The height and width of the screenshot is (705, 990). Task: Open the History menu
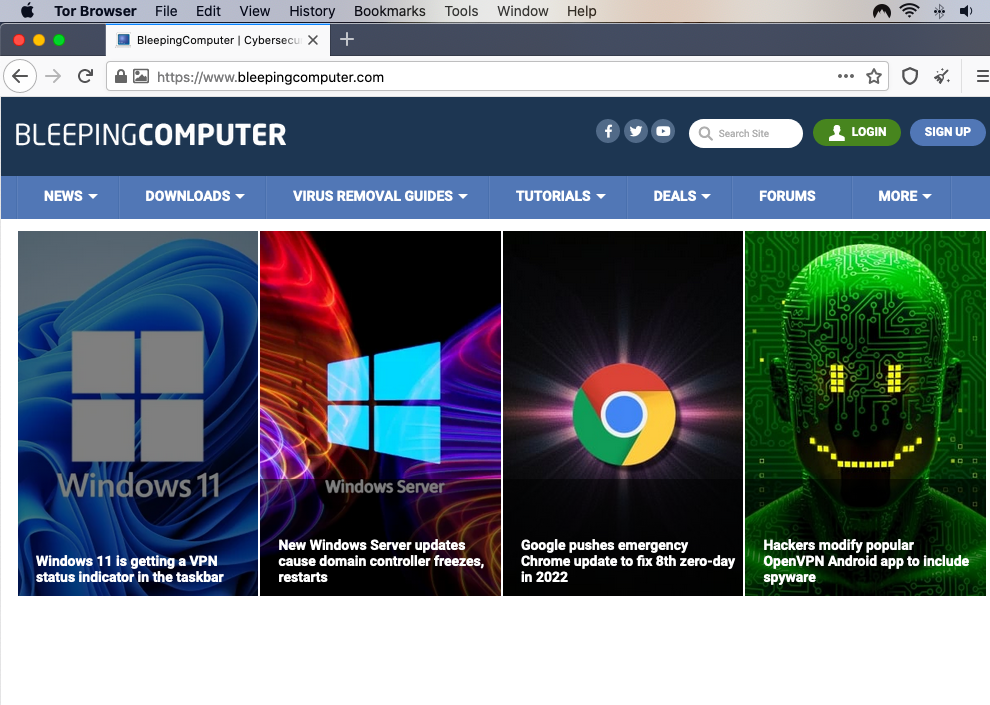[312, 11]
